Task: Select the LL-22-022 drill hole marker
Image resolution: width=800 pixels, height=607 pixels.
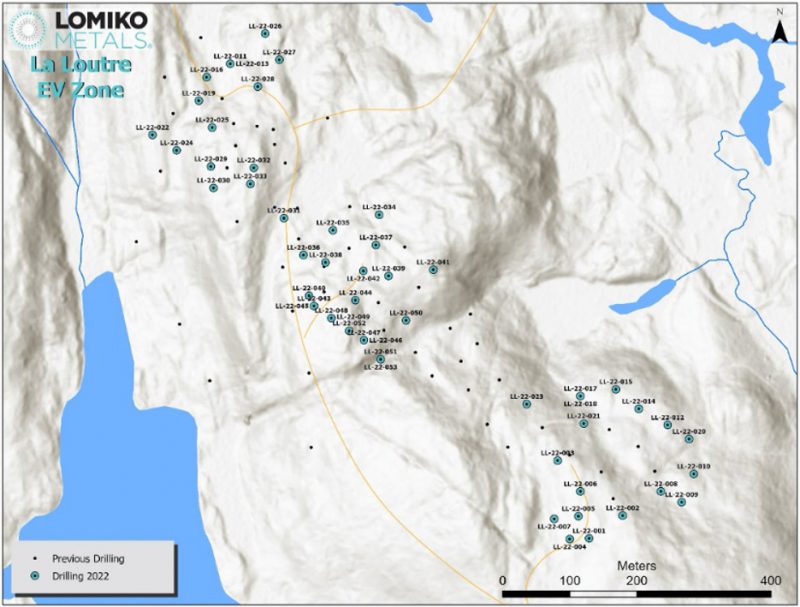Action: click(153, 136)
